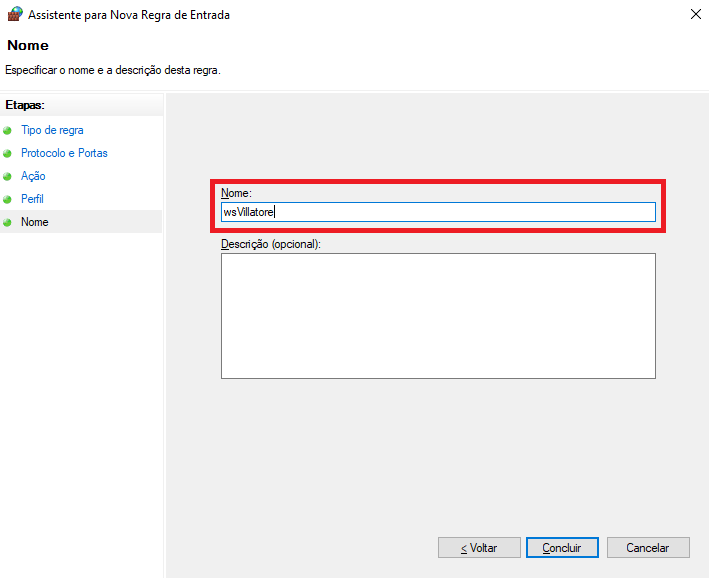Click the Voltar button
The height and width of the screenshot is (578, 709).
tap(479, 548)
